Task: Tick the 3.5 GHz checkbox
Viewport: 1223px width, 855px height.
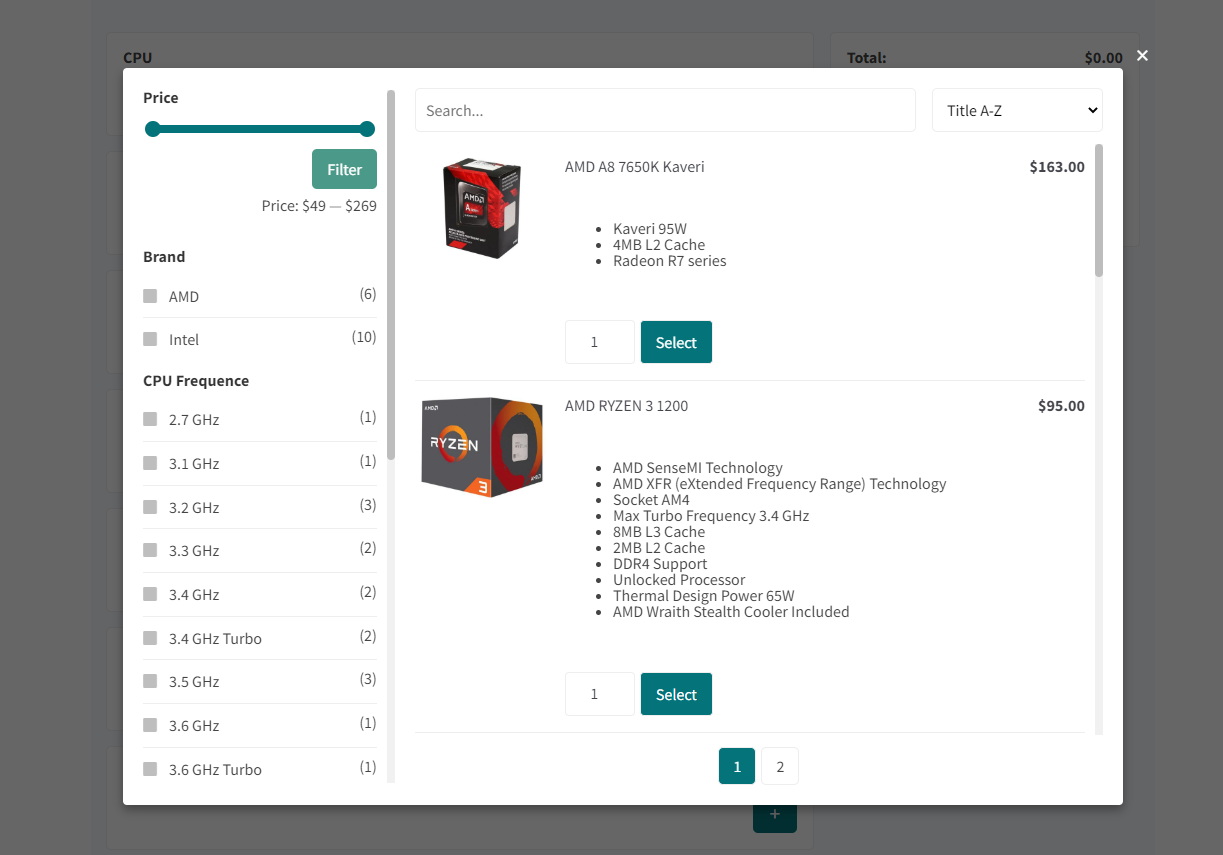Action: point(150,681)
